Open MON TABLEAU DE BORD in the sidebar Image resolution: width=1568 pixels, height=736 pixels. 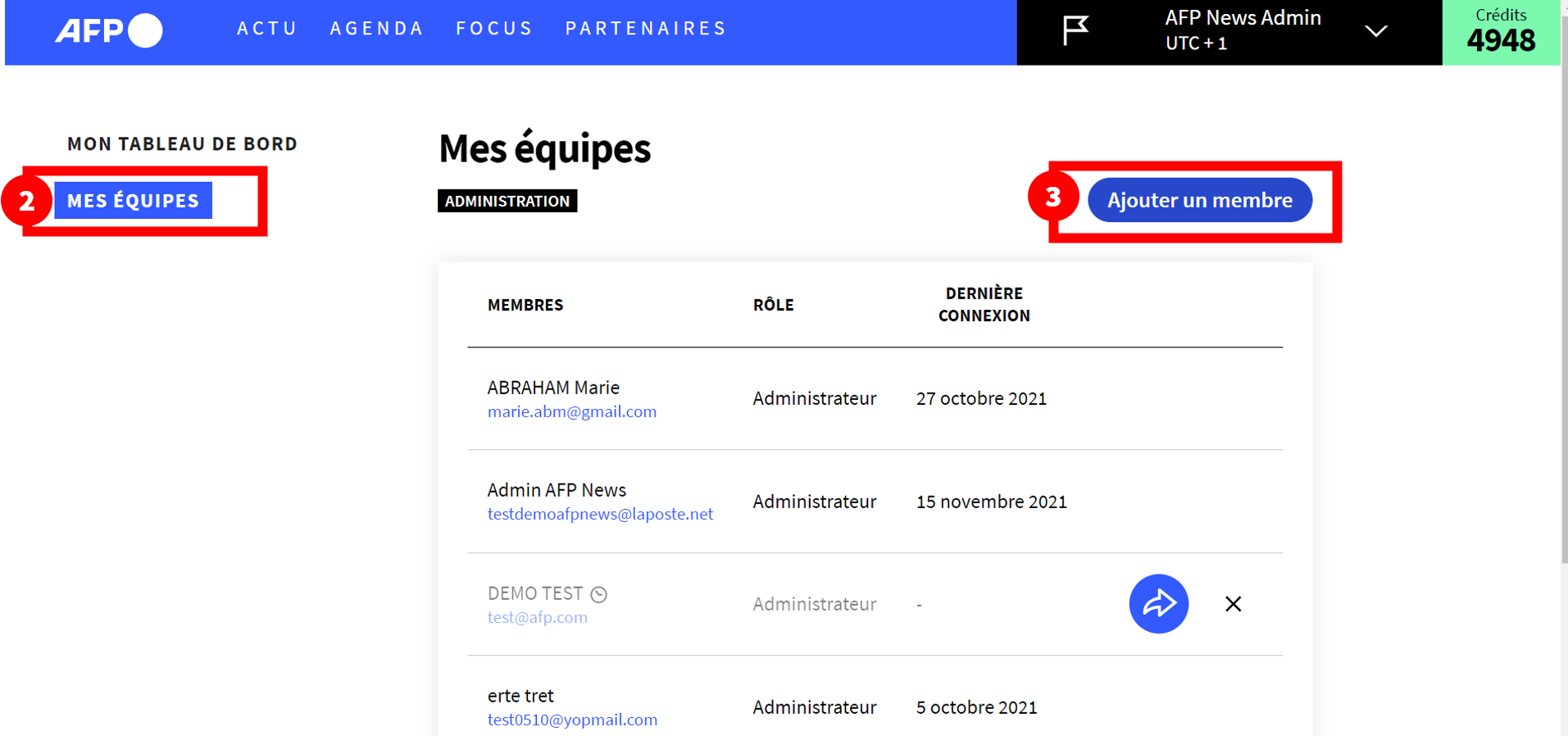182,144
